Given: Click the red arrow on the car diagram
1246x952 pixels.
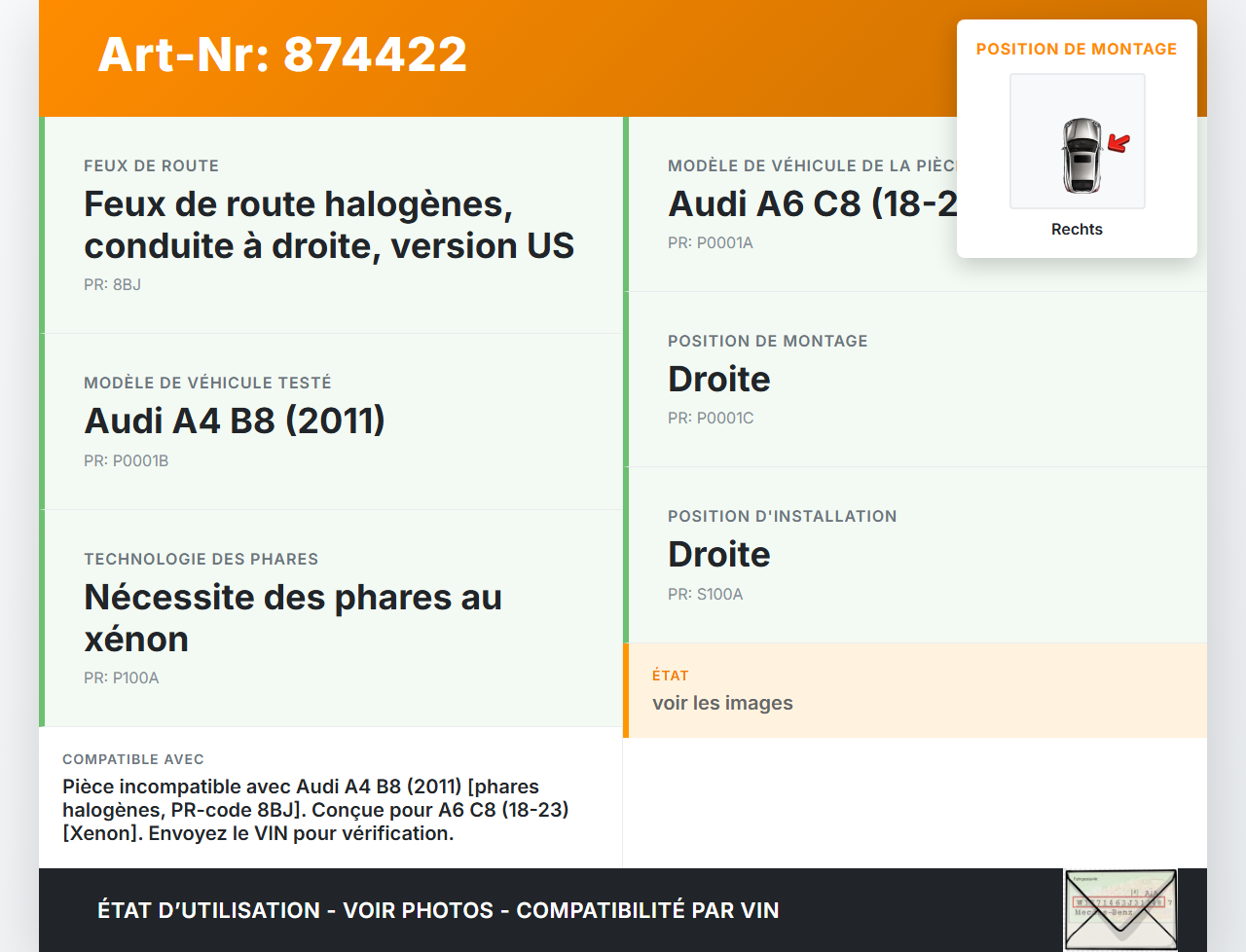Looking at the screenshot, I should pyautogui.click(x=1118, y=143).
